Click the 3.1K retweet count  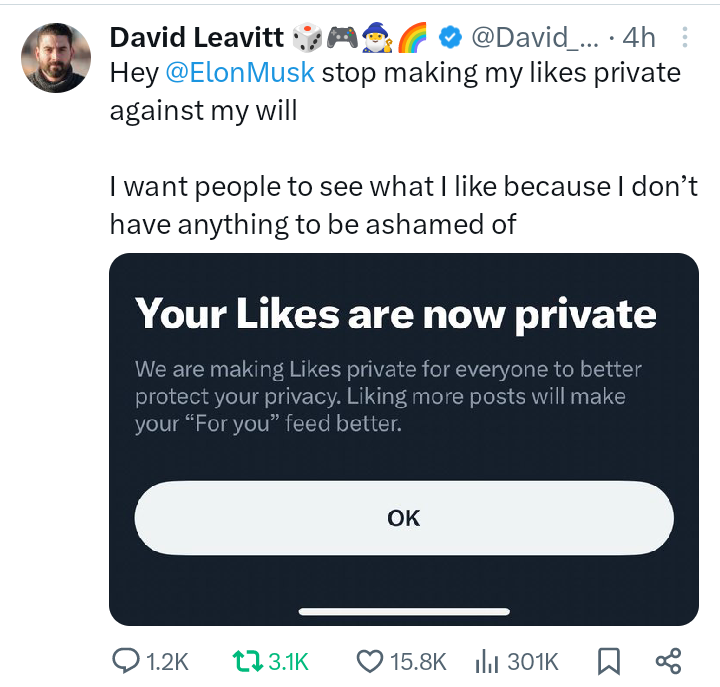click(287, 661)
